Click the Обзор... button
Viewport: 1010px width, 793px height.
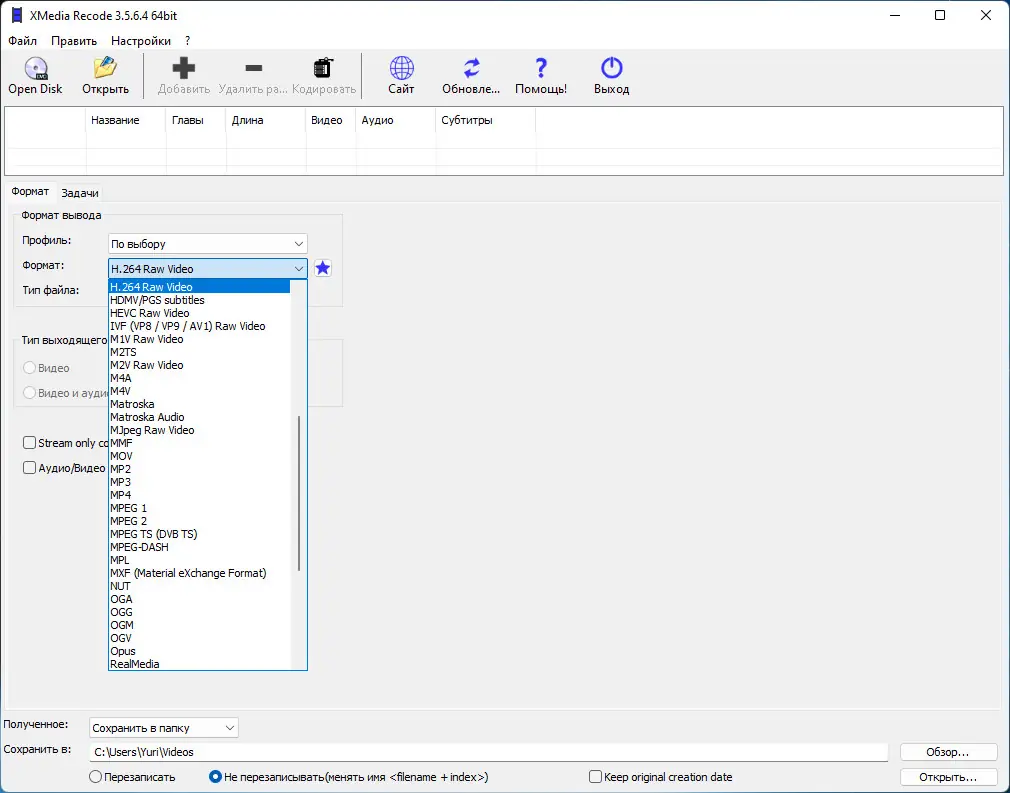(948, 752)
